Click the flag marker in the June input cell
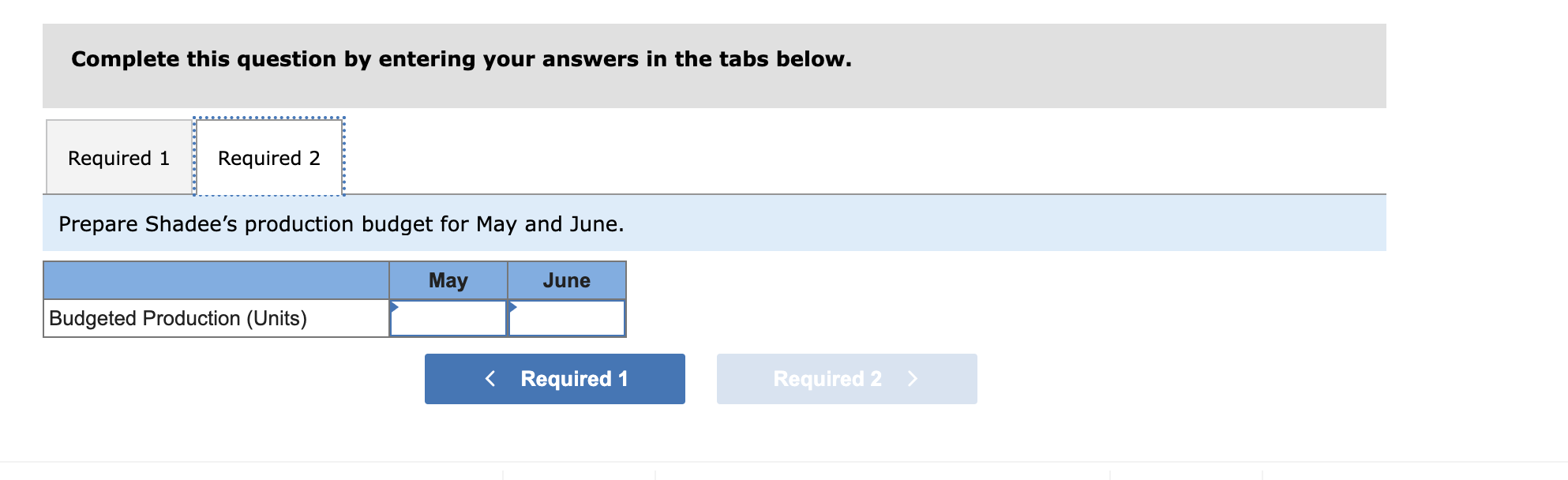Screen dimensions: 1568x480 pos(514,305)
